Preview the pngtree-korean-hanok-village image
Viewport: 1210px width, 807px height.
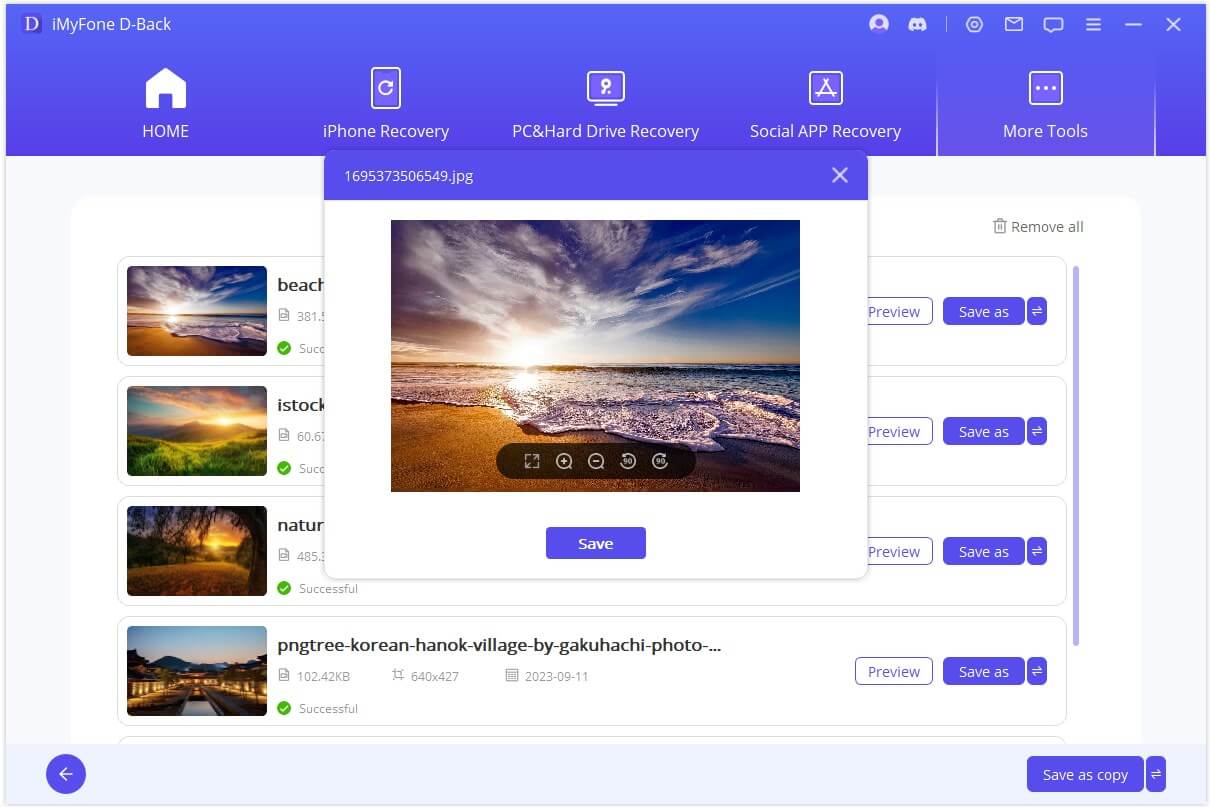pyautogui.click(x=894, y=671)
